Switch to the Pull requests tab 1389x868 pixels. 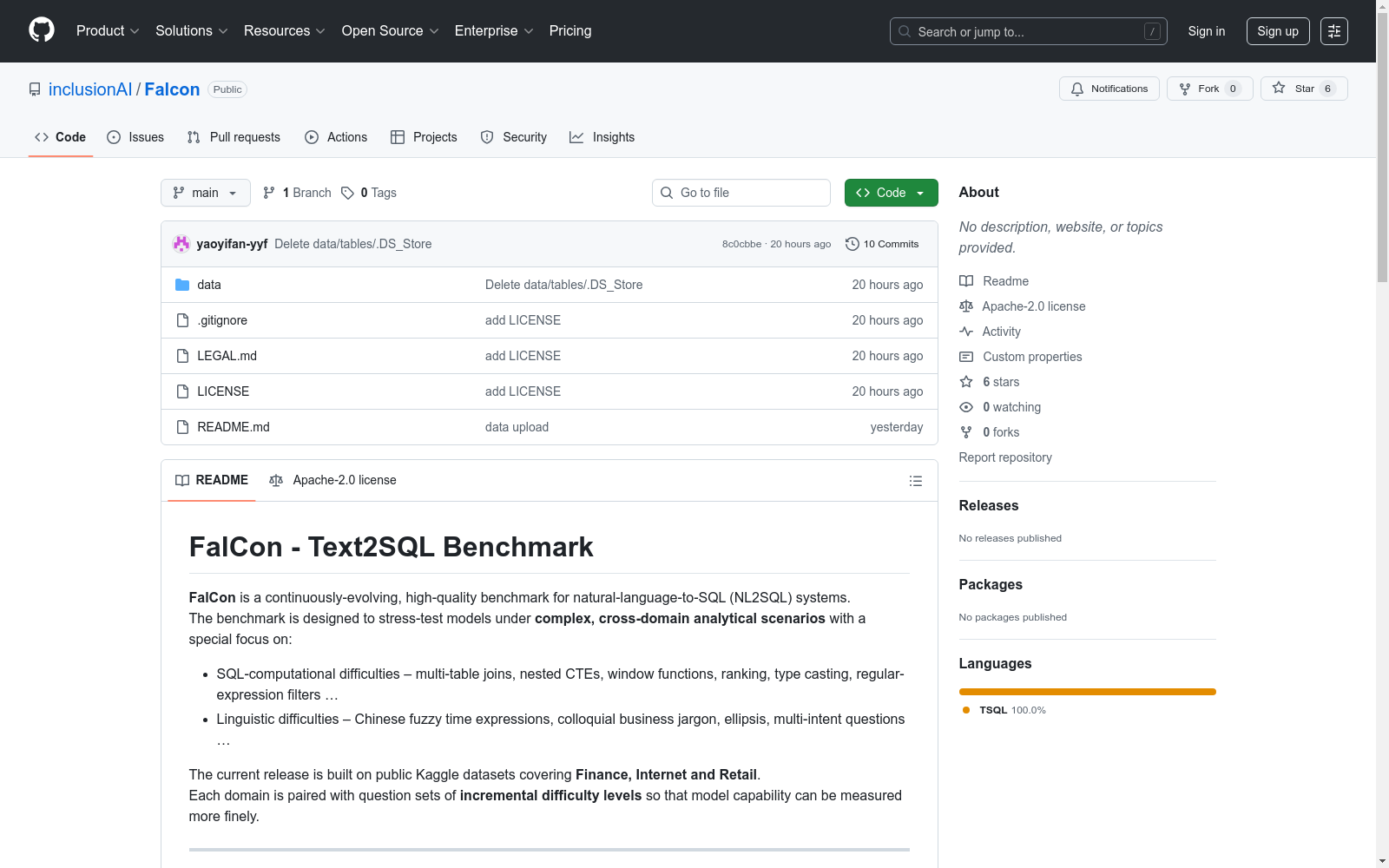[234, 137]
